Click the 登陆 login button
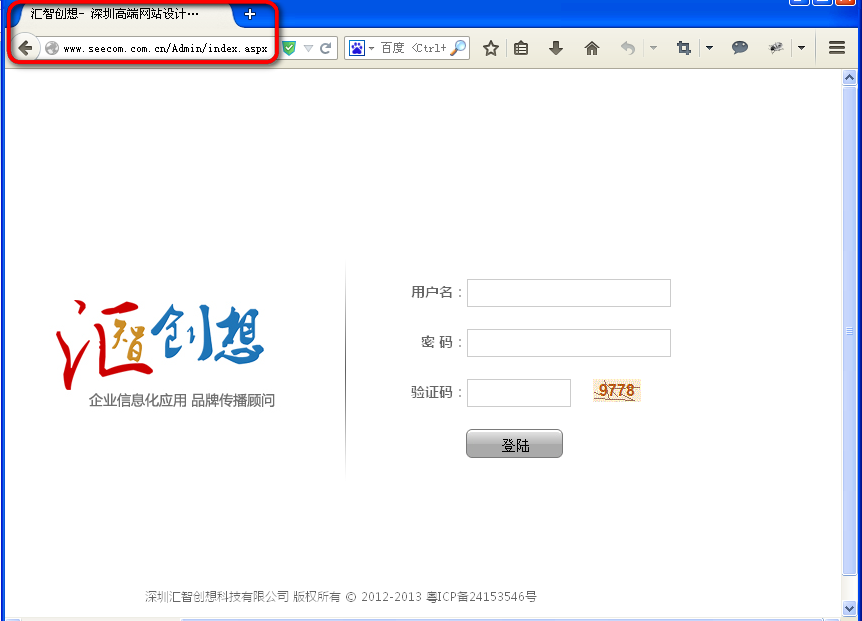 click(514, 443)
